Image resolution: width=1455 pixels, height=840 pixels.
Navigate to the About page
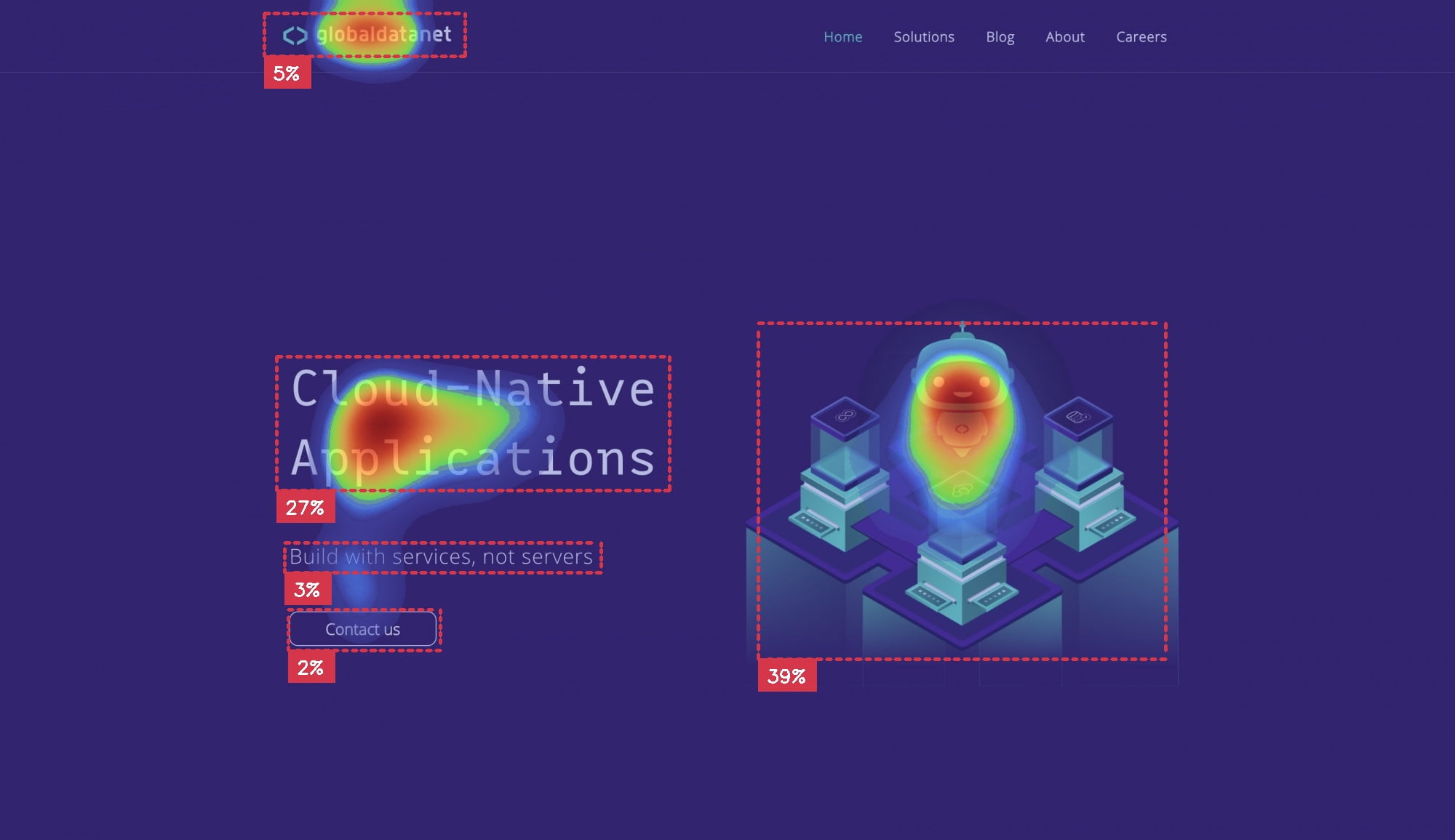click(1065, 37)
